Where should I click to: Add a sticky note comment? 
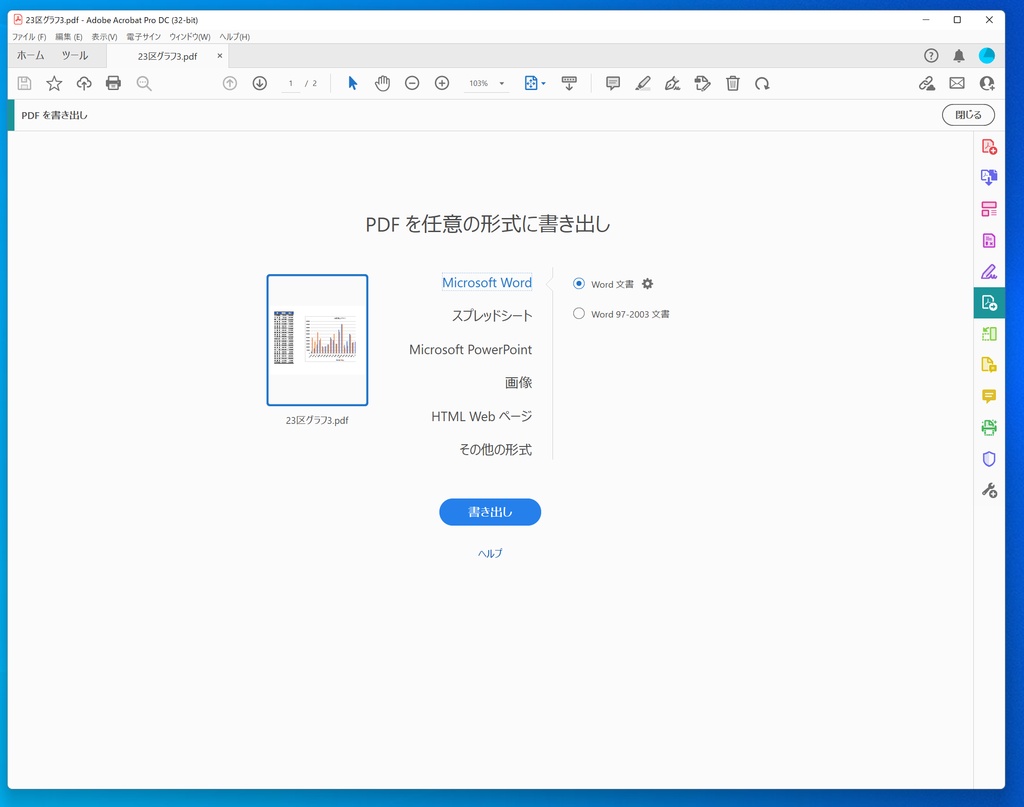tap(613, 84)
